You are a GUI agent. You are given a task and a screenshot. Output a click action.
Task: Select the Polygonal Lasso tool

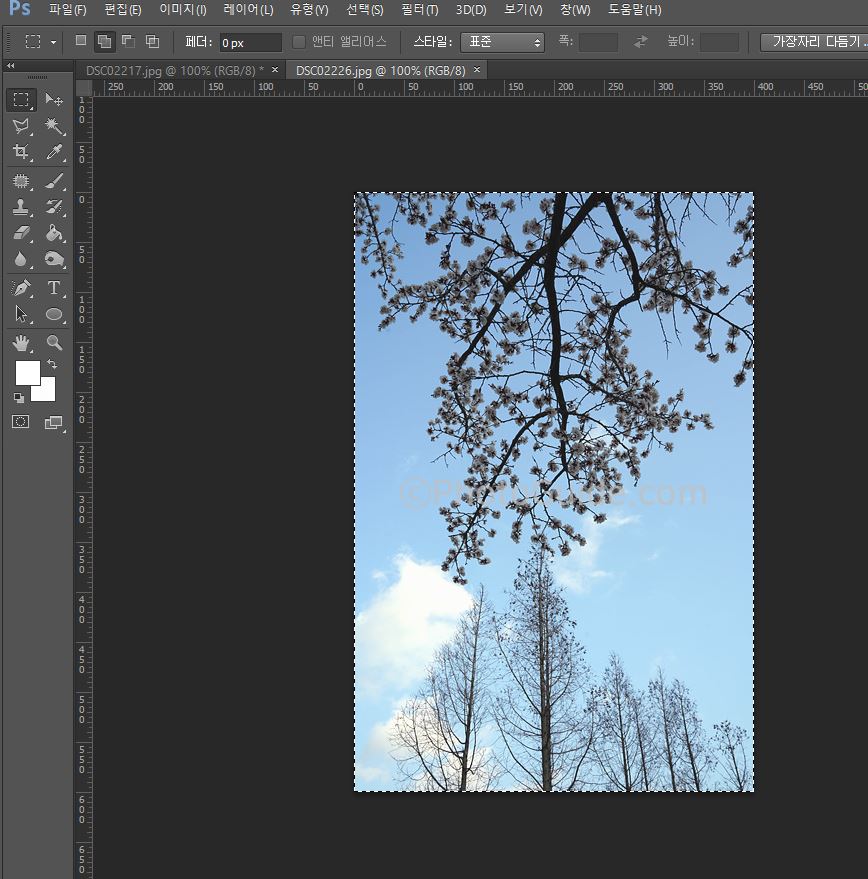click(21, 126)
